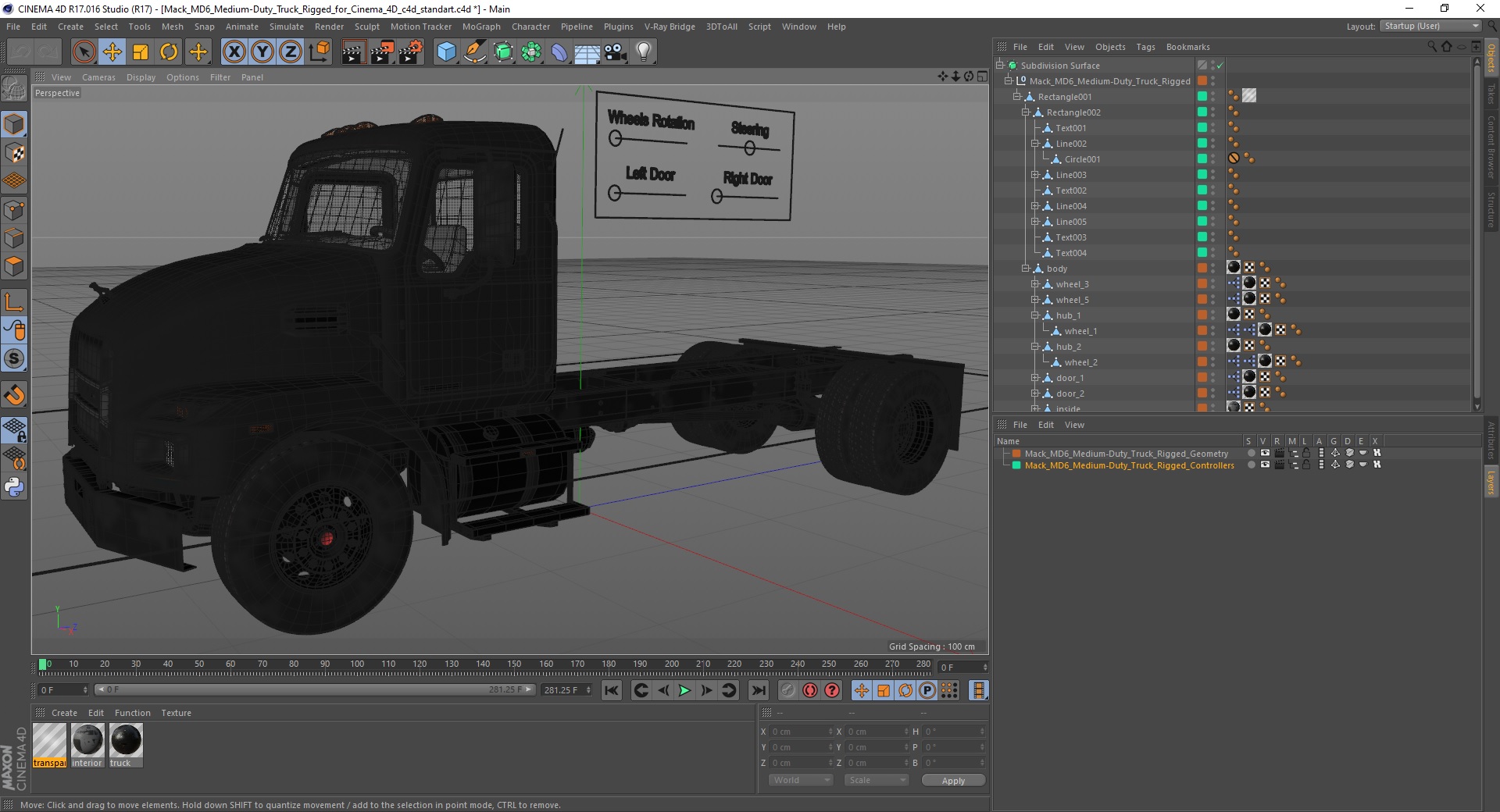Select the transpar material thumbnail
1500x812 pixels.
tap(49, 746)
